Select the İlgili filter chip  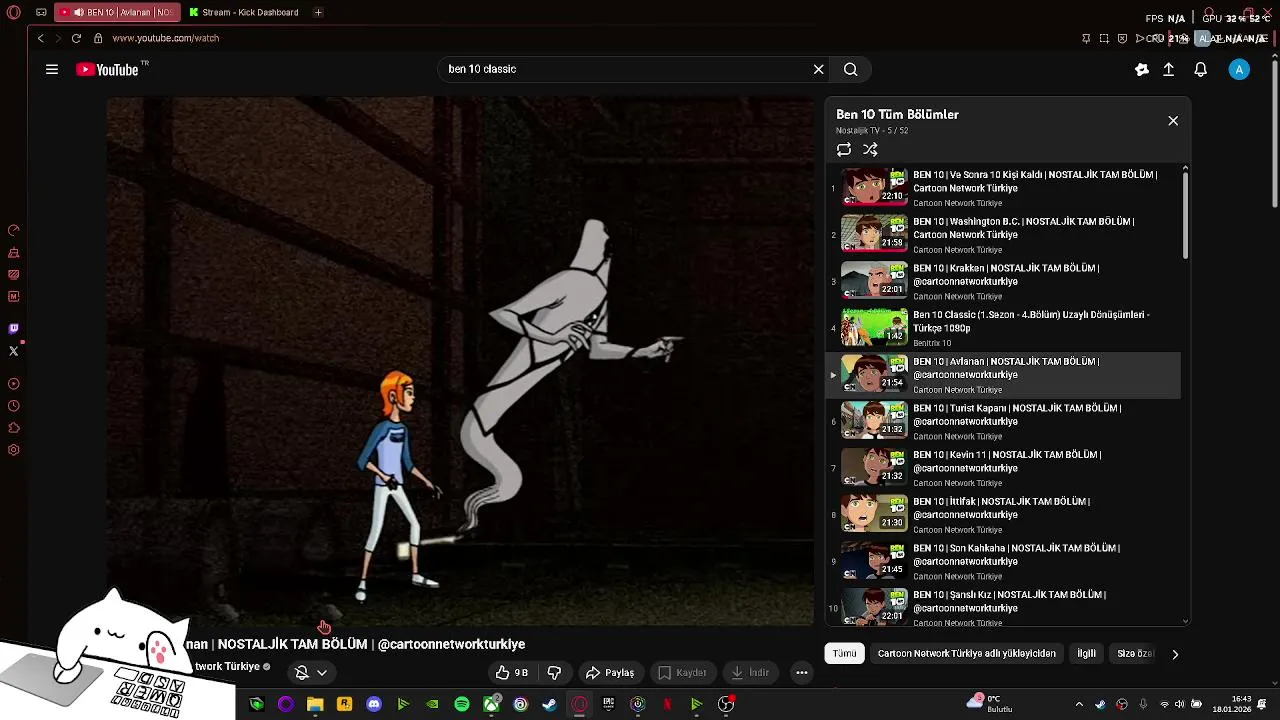1087,654
